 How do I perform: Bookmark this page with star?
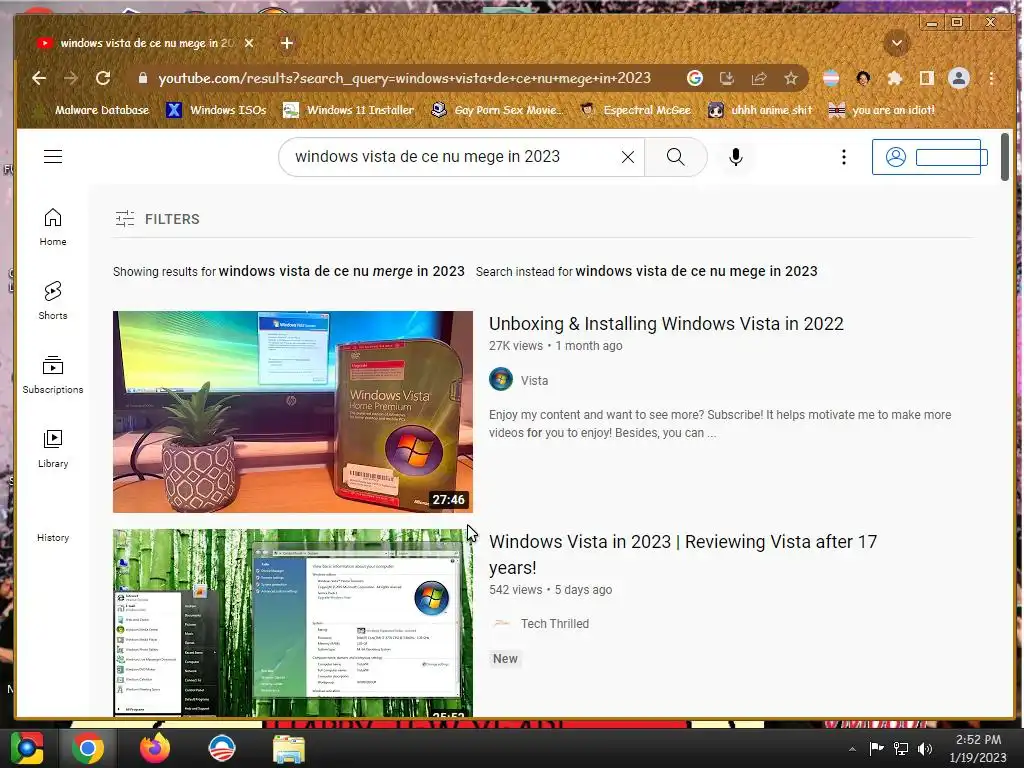point(790,78)
